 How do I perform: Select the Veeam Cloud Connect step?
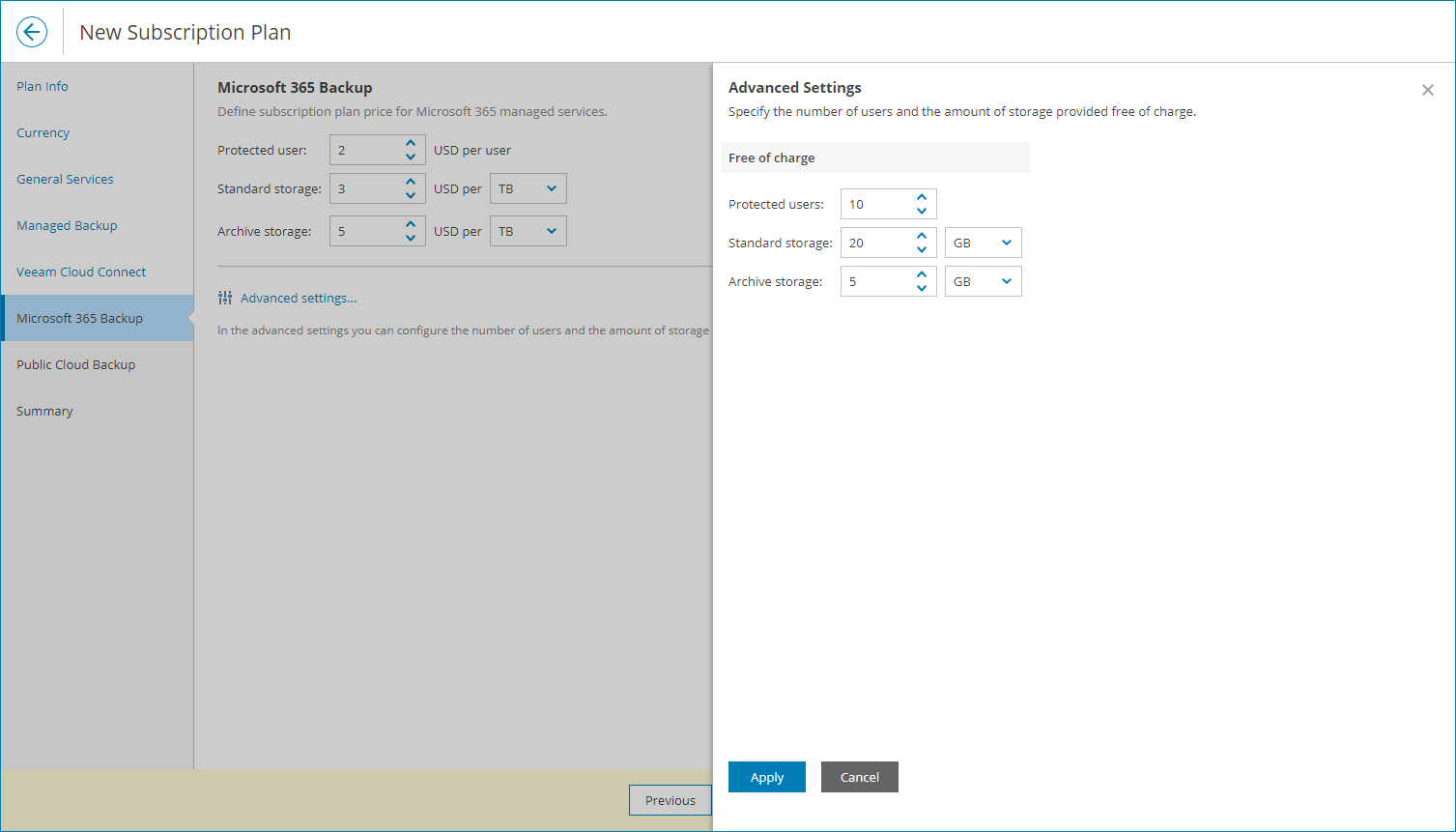click(81, 272)
